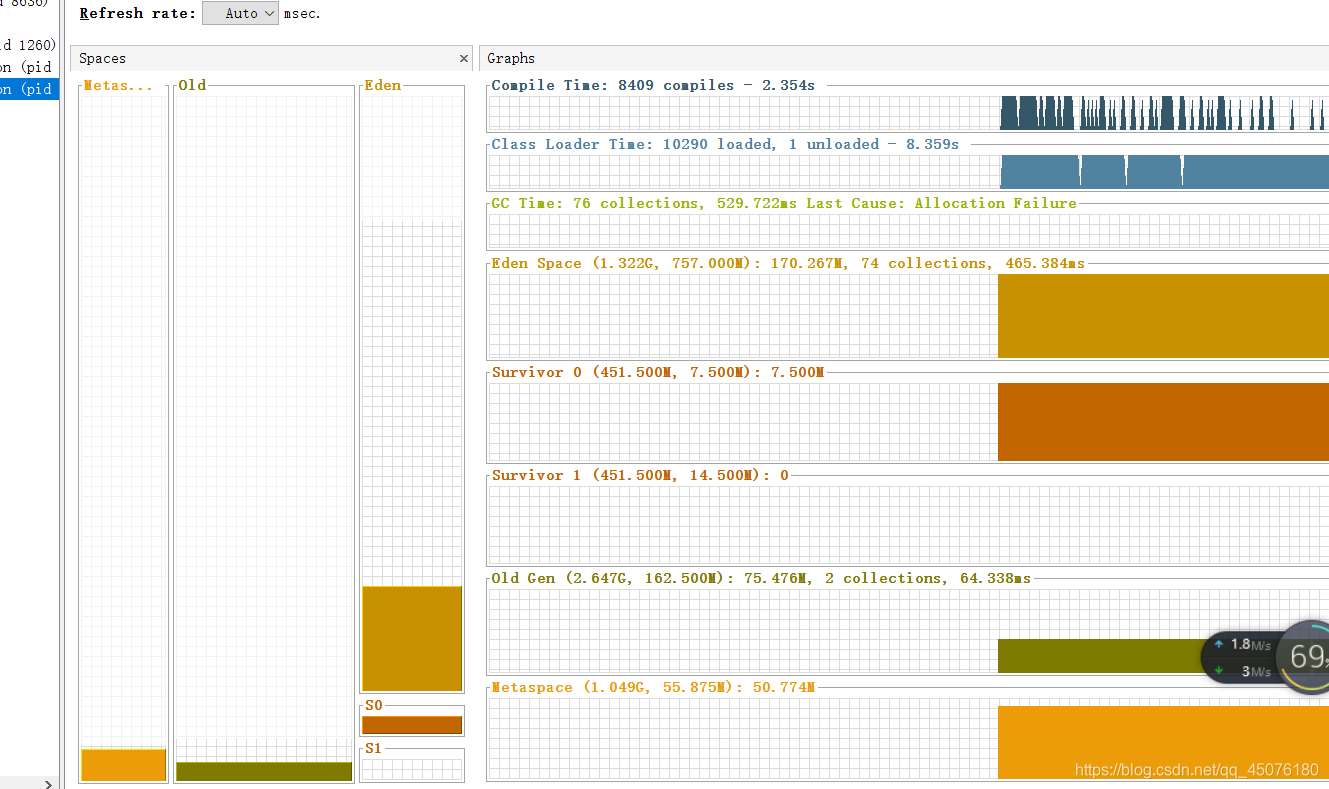Click the Eden usage bar in Spaces
This screenshot has width=1329, height=789.
[412, 638]
